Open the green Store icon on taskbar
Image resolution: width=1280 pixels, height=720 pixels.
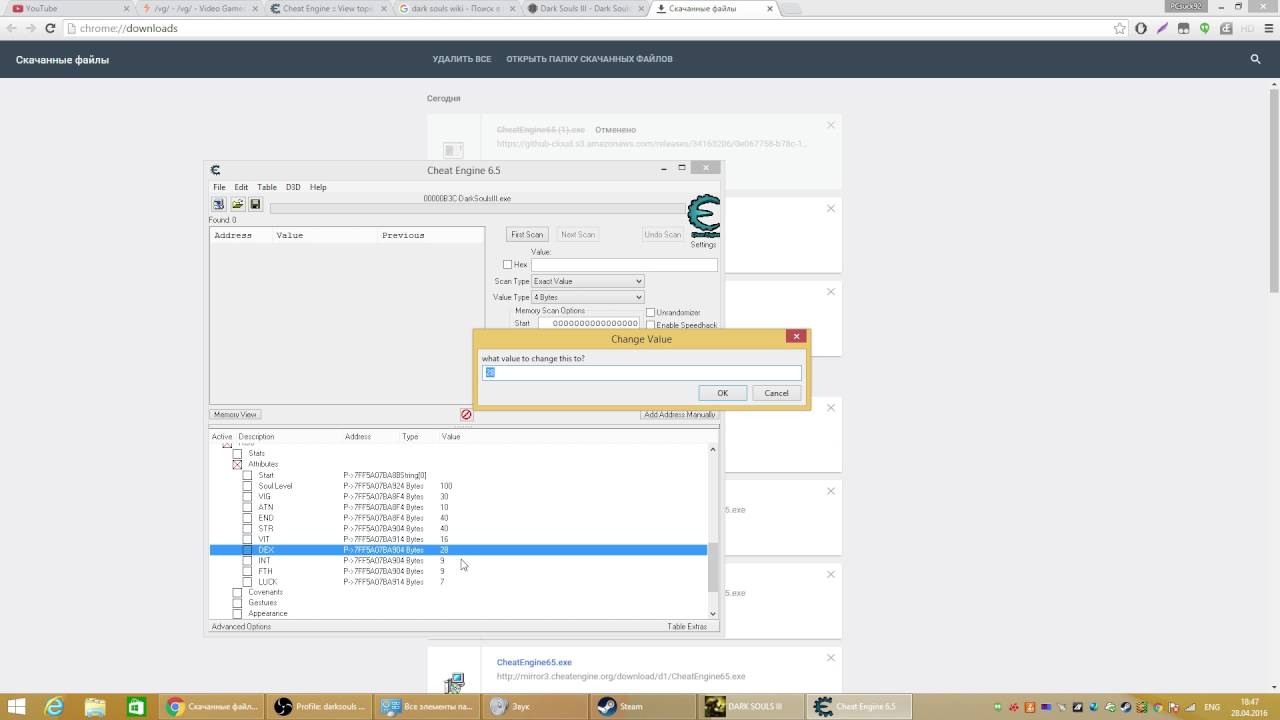click(x=136, y=707)
